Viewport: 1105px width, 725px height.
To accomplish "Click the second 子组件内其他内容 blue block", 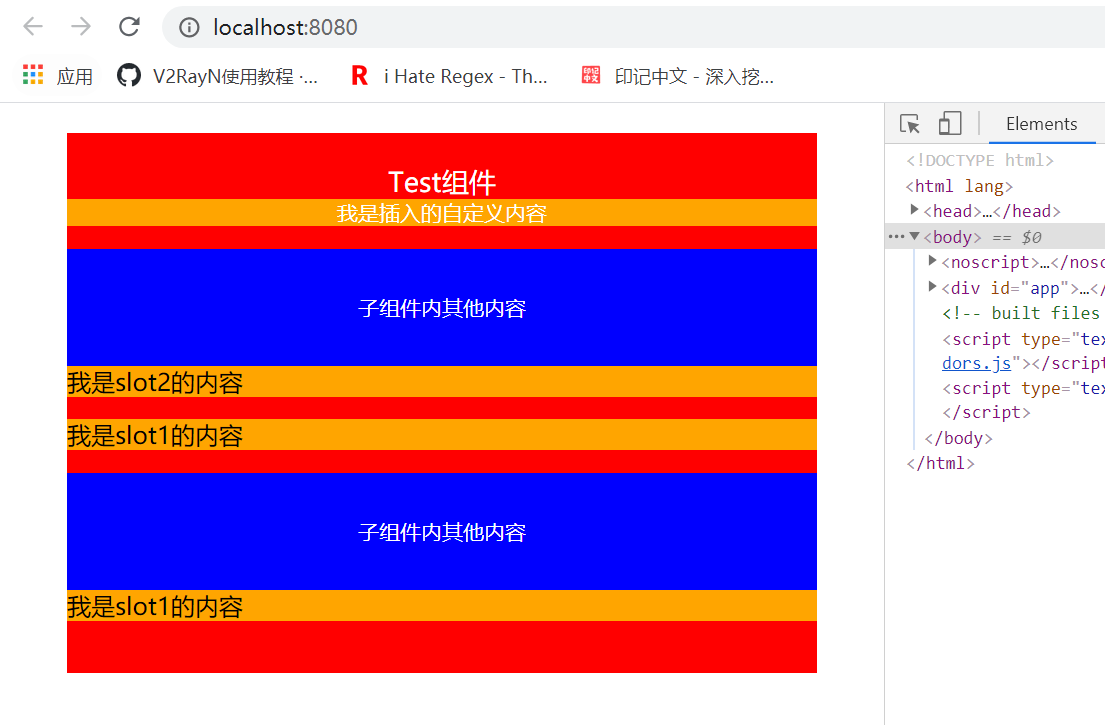I will [x=442, y=532].
